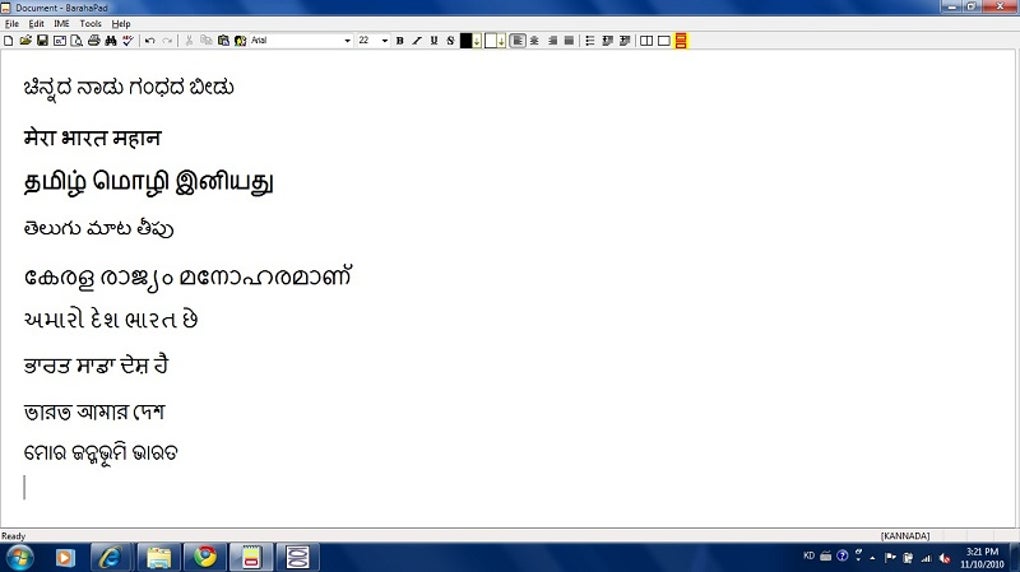Click the Gujarati text line

[x=110, y=320]
